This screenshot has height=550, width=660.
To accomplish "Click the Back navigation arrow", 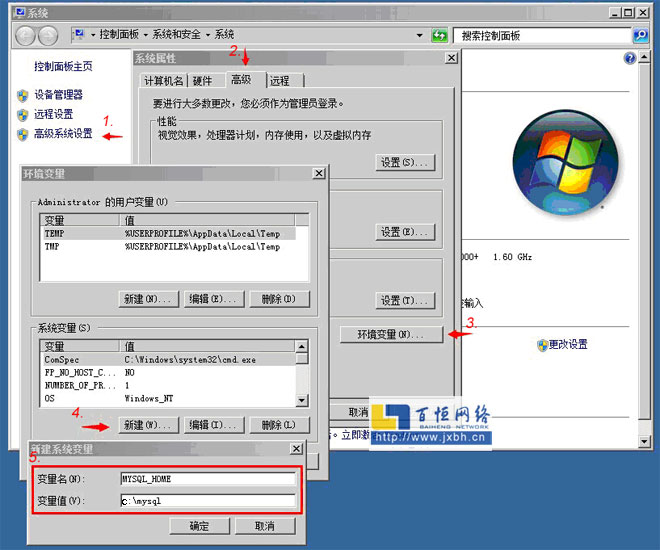I will (x=25, y=36).
